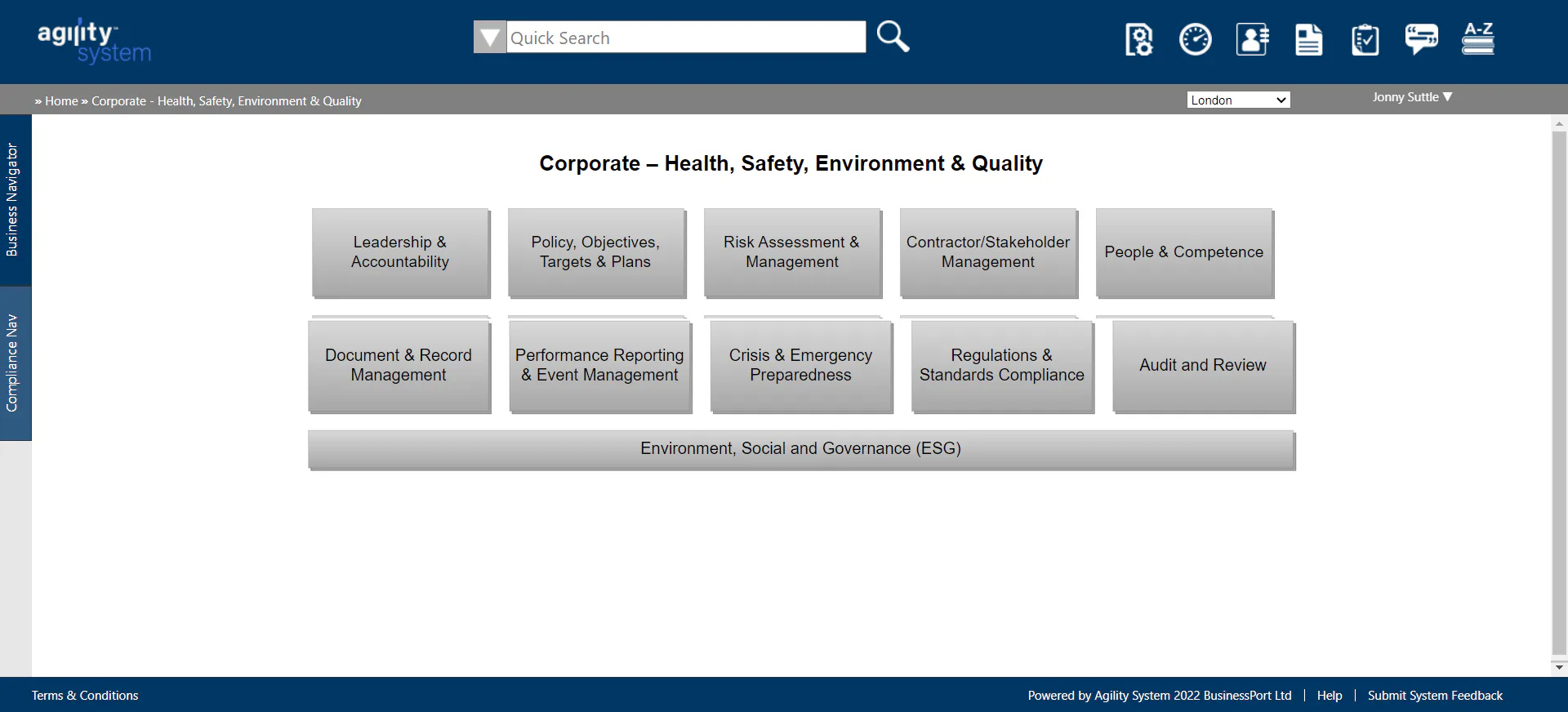Open Risk Assessment & Management tile

(x=792, y=252)
